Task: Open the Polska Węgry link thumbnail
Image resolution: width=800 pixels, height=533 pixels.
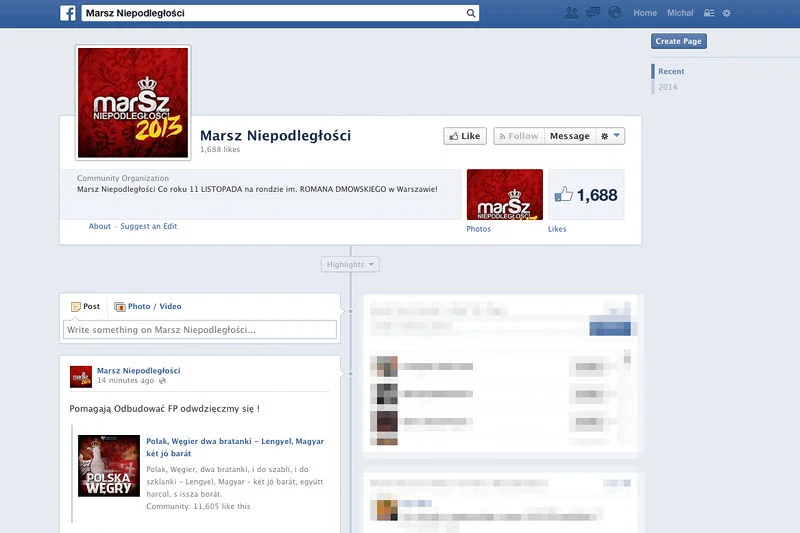Action: 109,466
